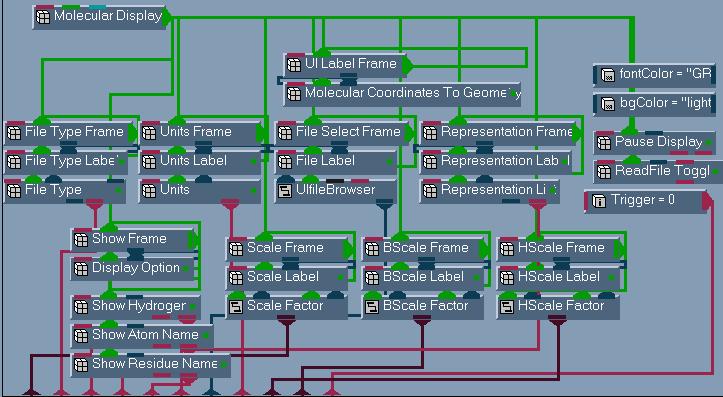Click the UI Label Frame grid icon
This screenshot has height=397, width=723.
coord(294,64)
